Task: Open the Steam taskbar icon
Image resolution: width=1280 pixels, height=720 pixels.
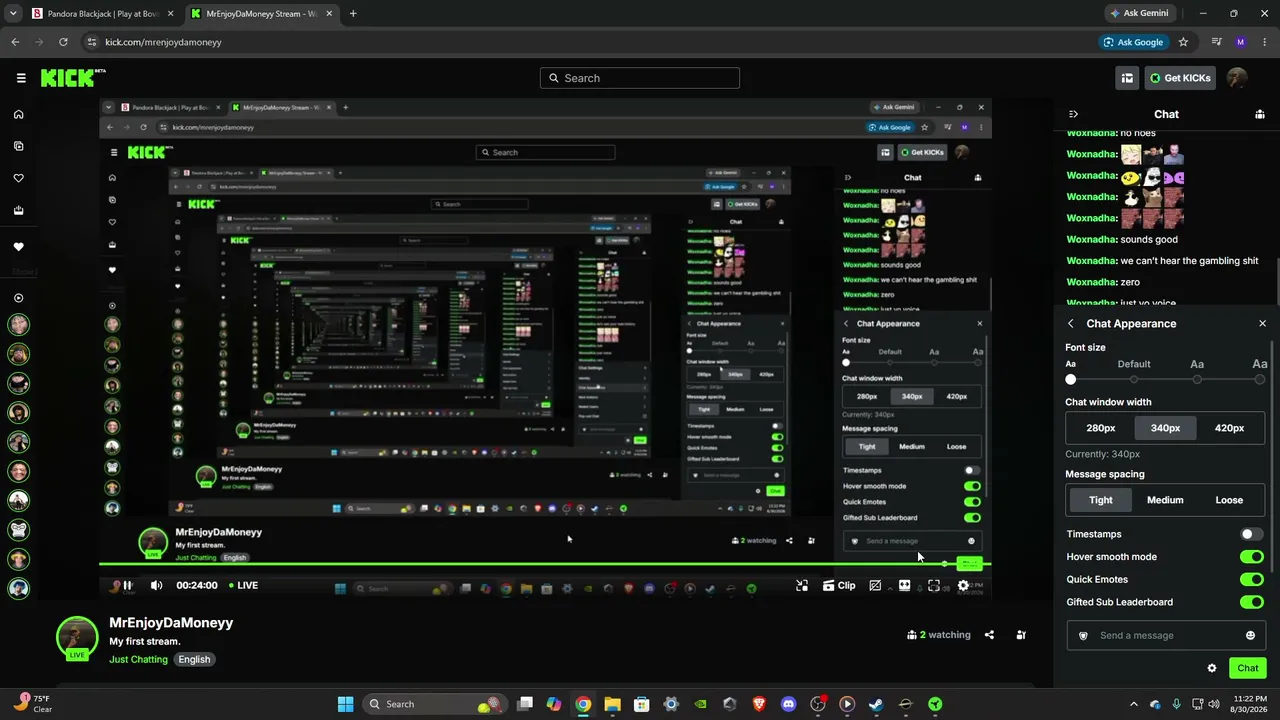Action: (876, 704)
